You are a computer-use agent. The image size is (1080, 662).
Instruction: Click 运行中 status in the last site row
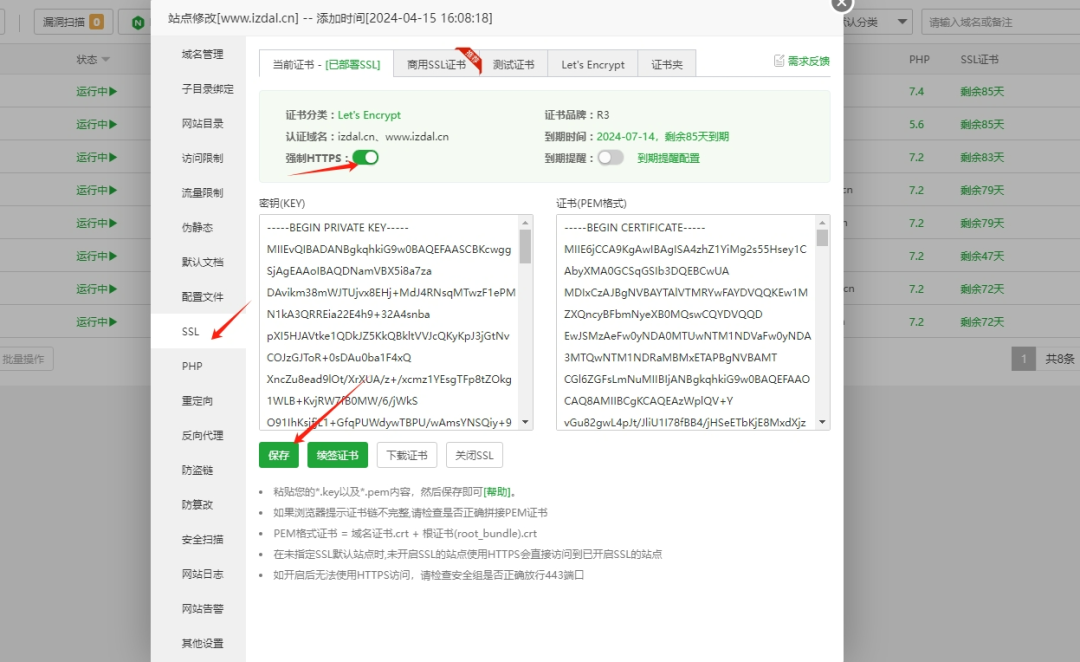click(96, 322)
